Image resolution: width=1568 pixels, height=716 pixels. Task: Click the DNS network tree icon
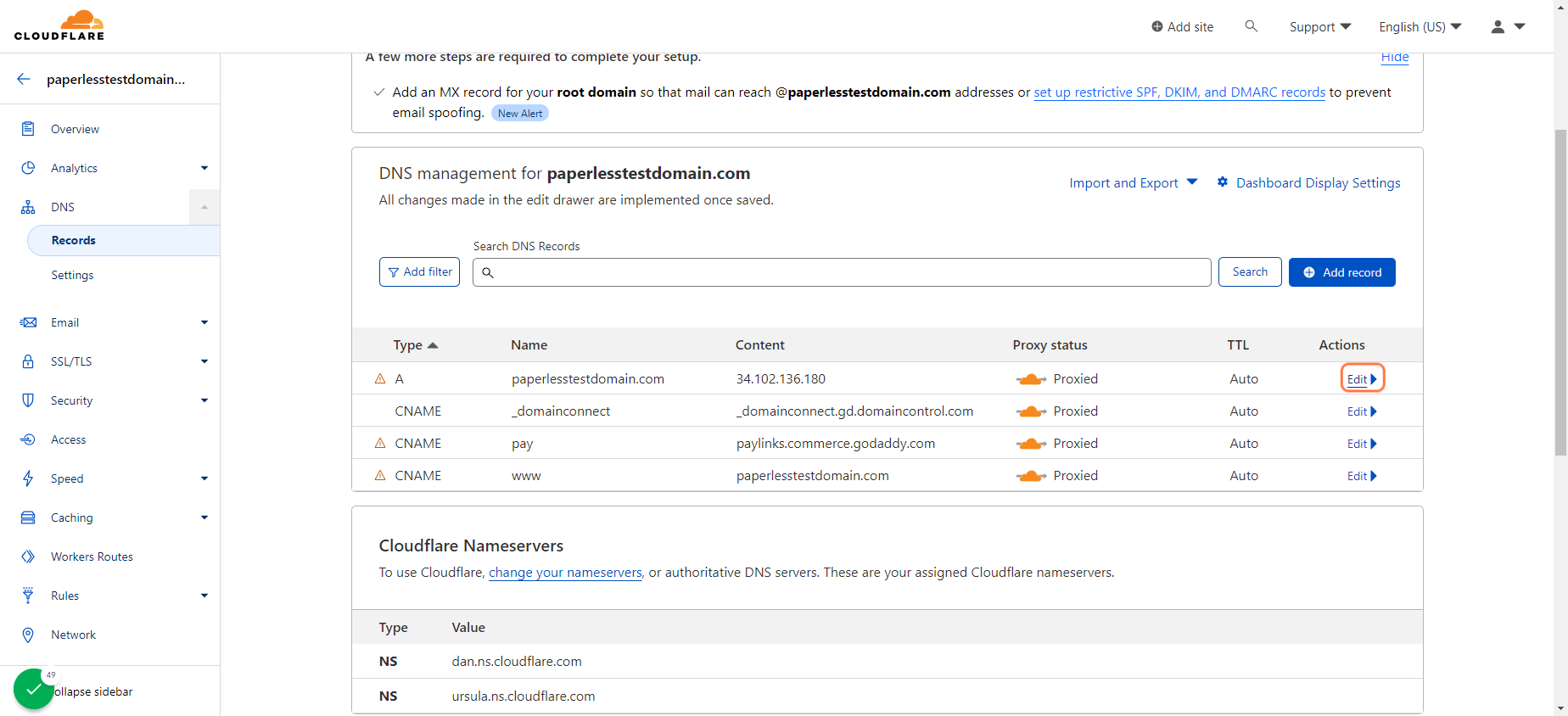click(x=28, y=207)
